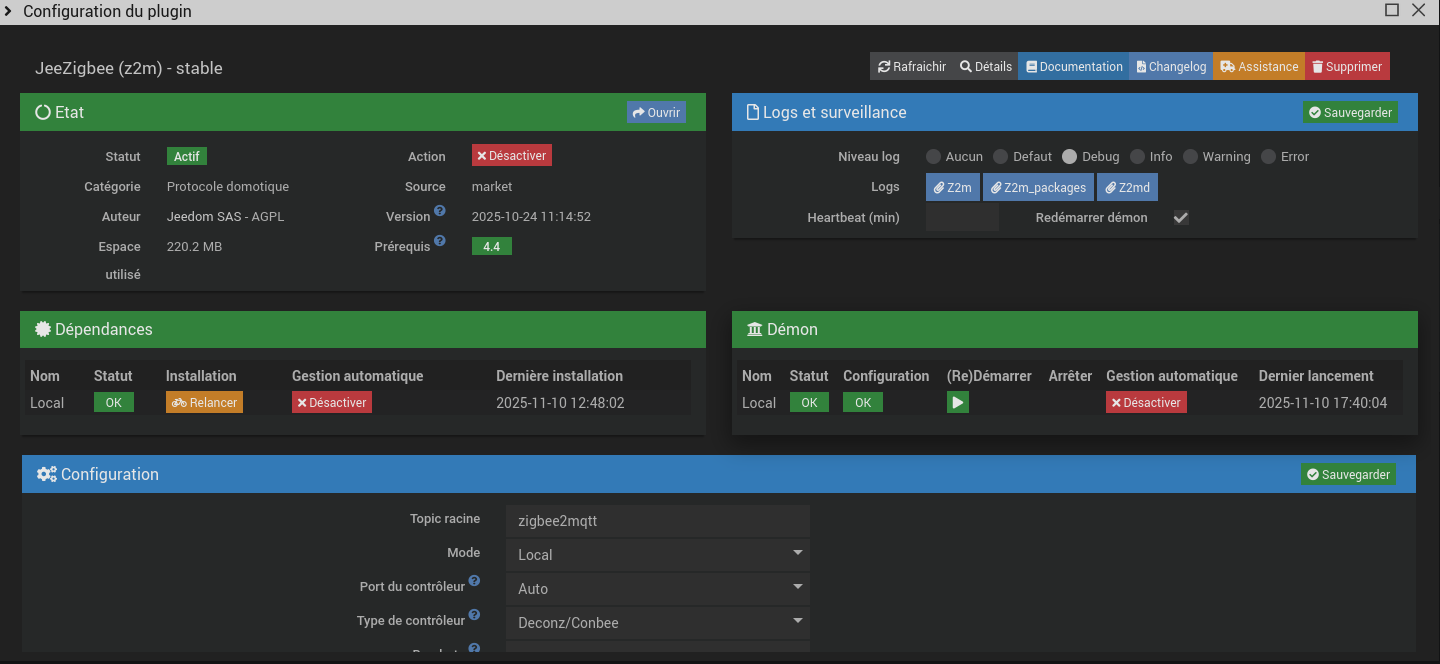The width and height of the screenshot is (1440, 664).
Task: Click help icon next to Port du contrôleur
Action: [474, 581]
